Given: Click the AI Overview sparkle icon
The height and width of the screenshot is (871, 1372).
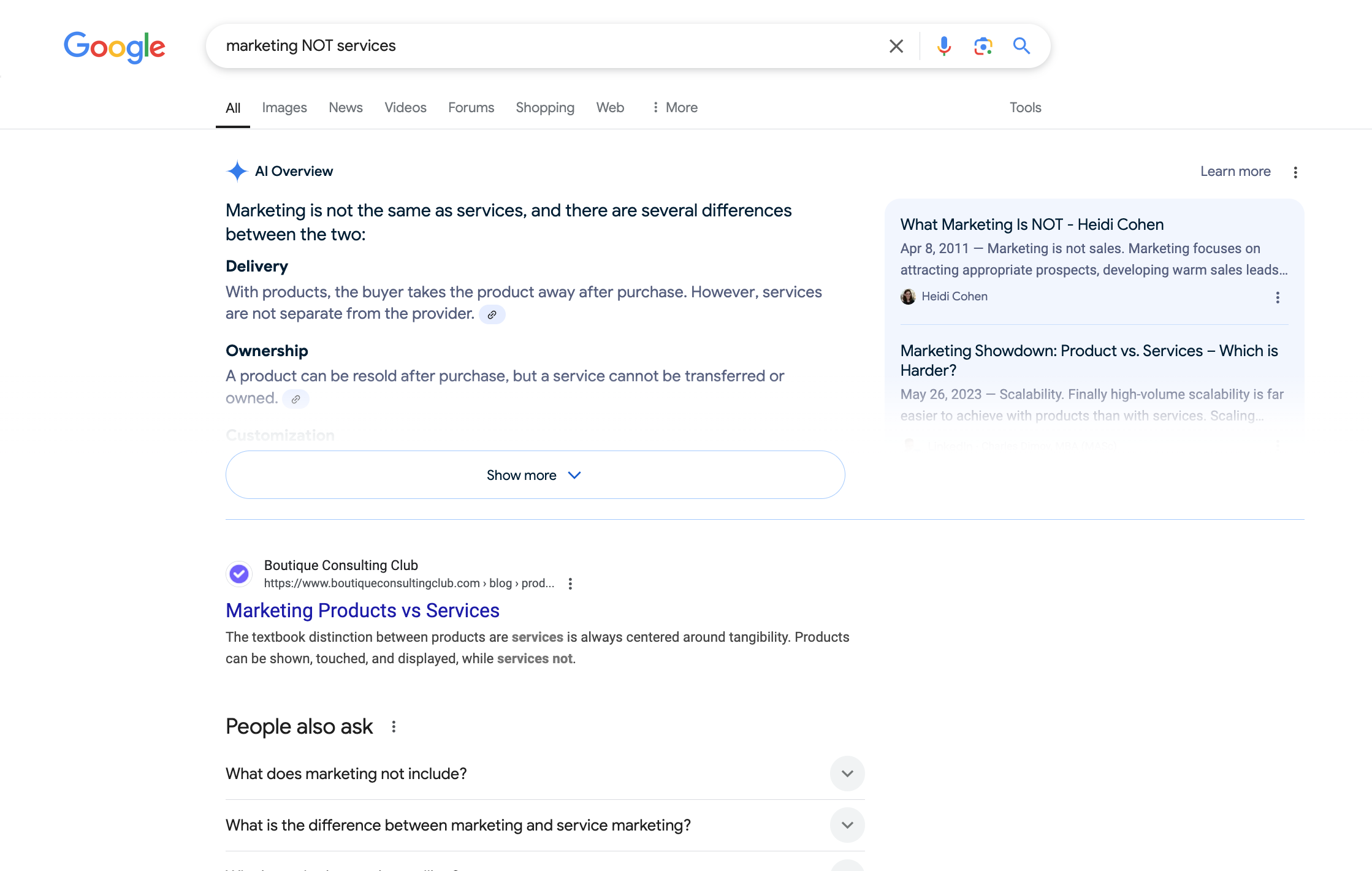Looking at the screenshot, I should point(237,171).
